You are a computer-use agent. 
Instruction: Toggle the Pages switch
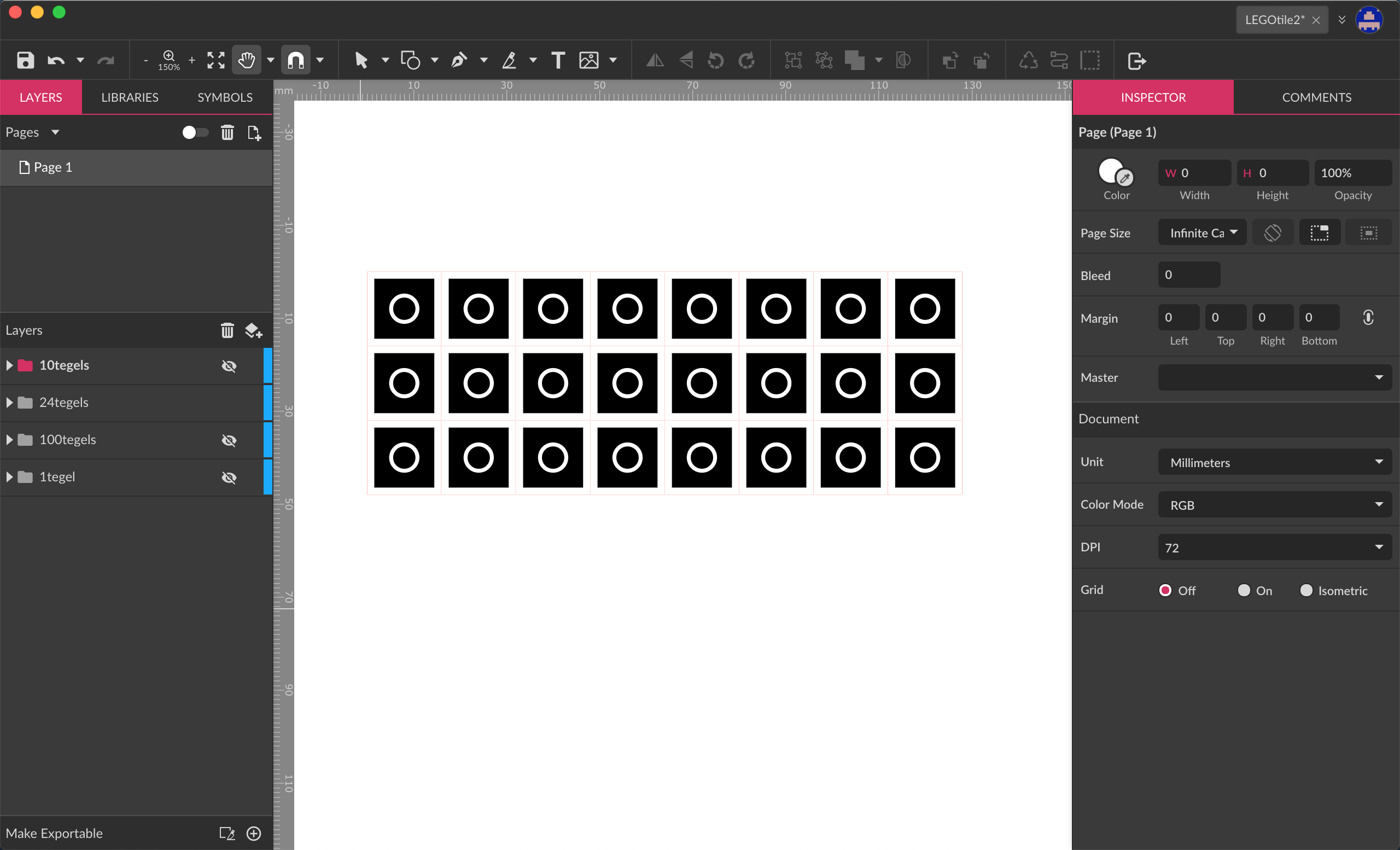195,132
